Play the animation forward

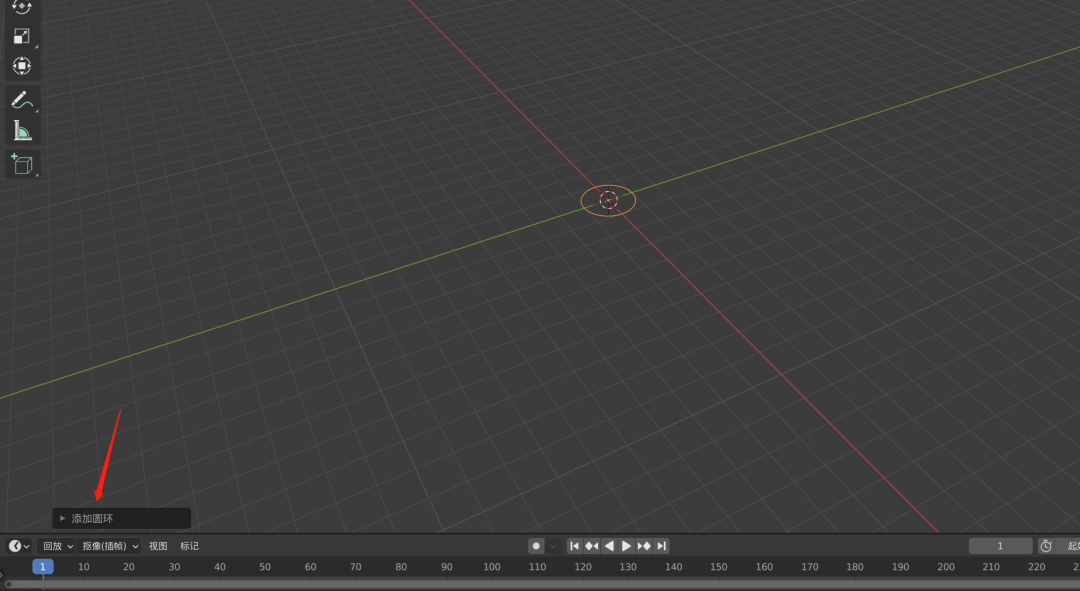[626, 546]
